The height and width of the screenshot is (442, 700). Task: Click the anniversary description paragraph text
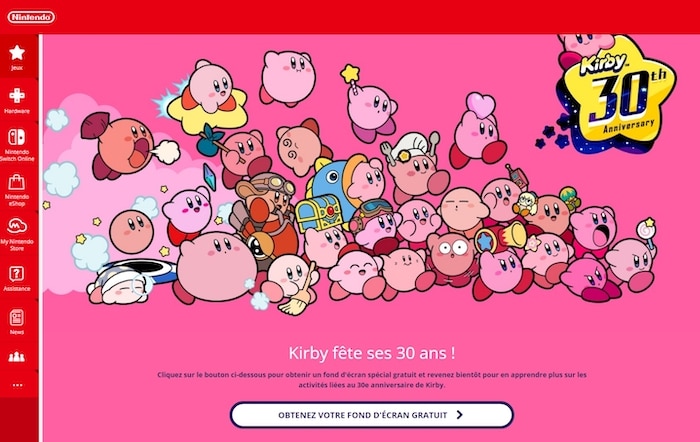click(372, 379)
